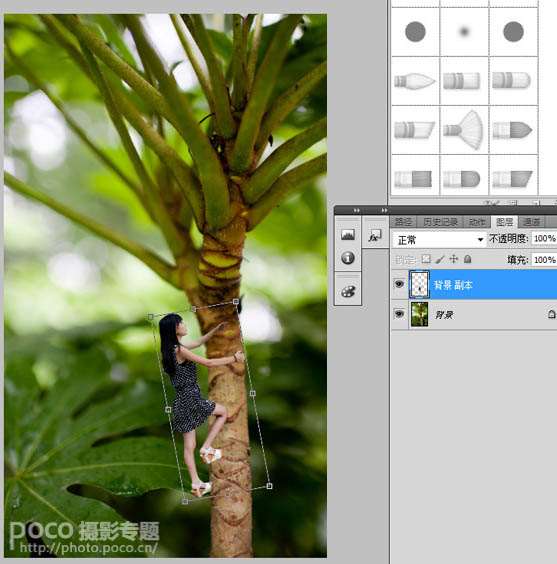Choose the round angle bristle brush tip
This screenshot has height=564, width=557.
tap(414, 130)
